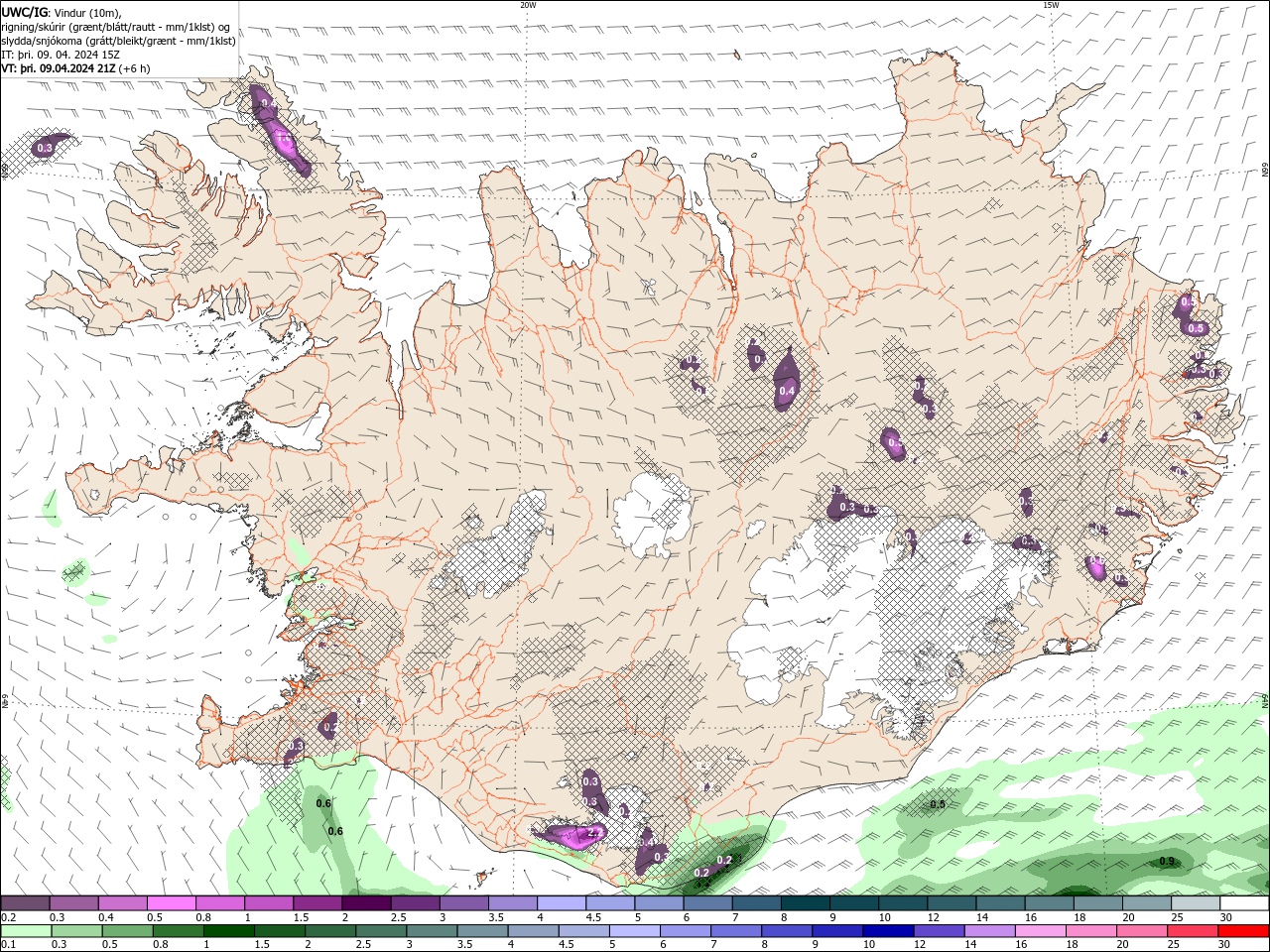
Task: Click the violet lower swatch labeled 12
Action: pos(939,931)
